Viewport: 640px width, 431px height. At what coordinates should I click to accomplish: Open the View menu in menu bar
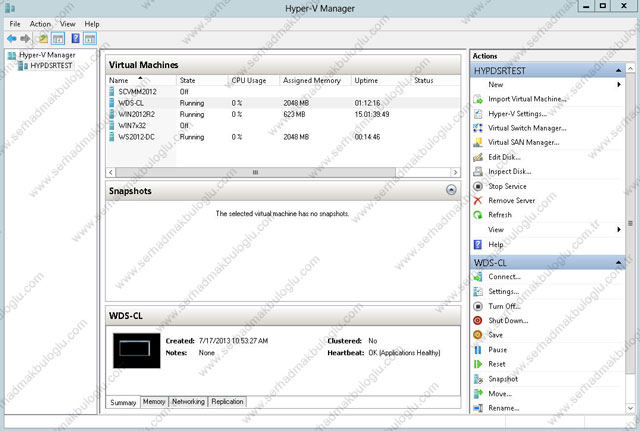[x=67, y=24]
